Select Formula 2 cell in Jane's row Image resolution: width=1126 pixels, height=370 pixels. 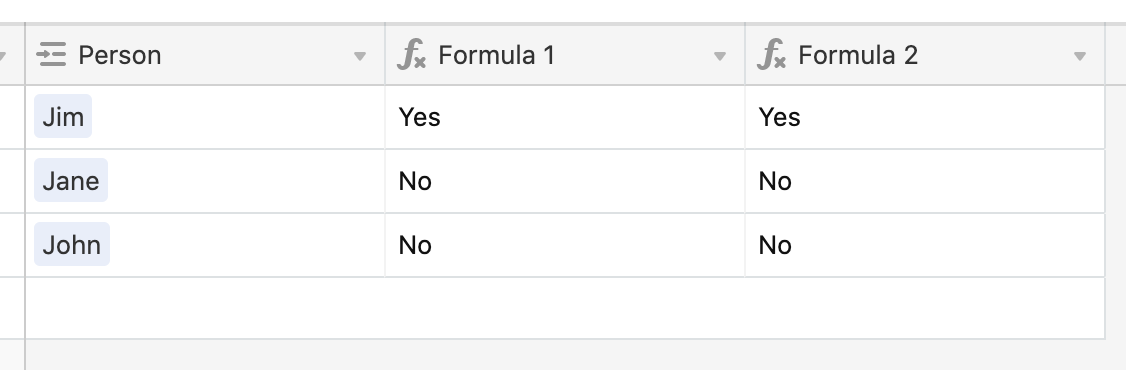(x=925, y=181)
